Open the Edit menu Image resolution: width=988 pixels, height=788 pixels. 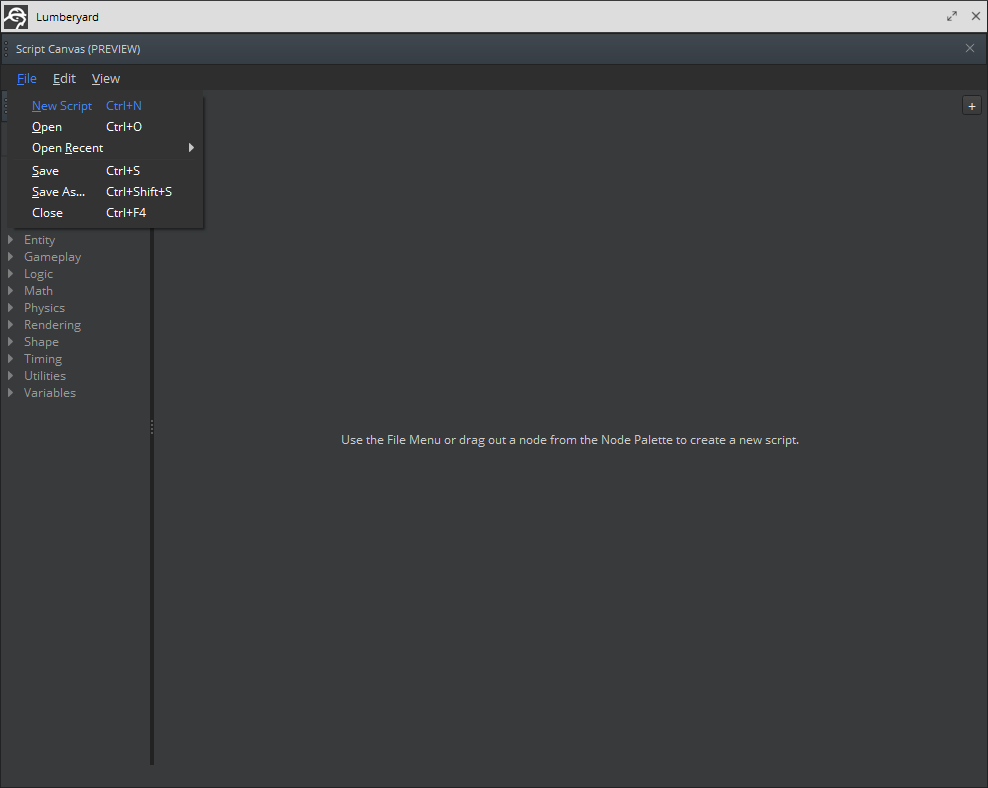64,79
